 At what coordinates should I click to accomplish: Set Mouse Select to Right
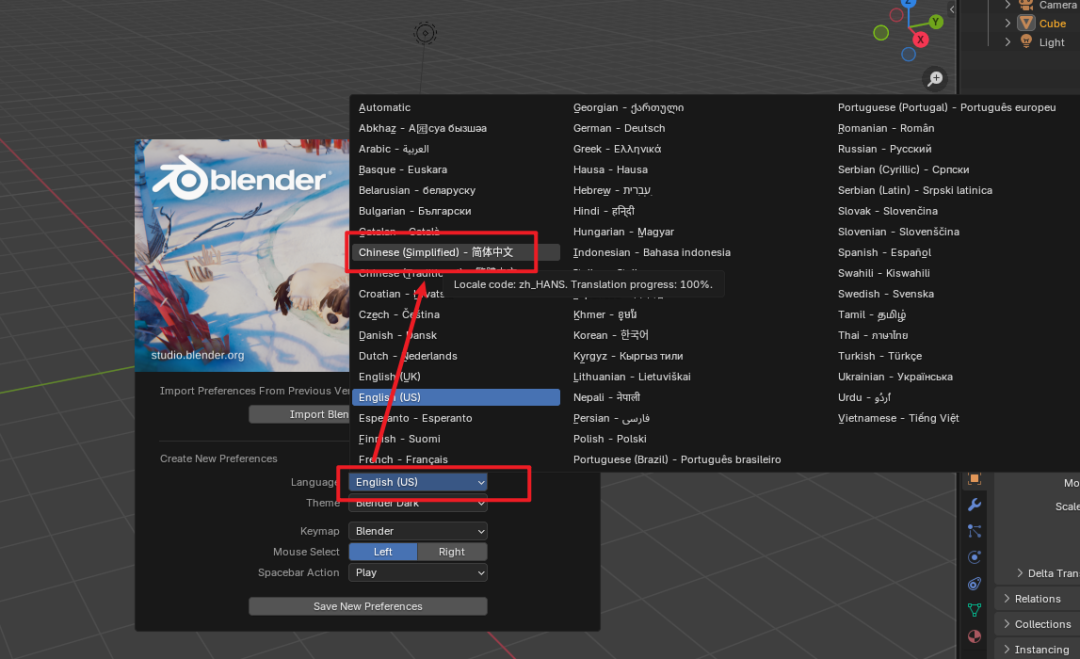452,552
